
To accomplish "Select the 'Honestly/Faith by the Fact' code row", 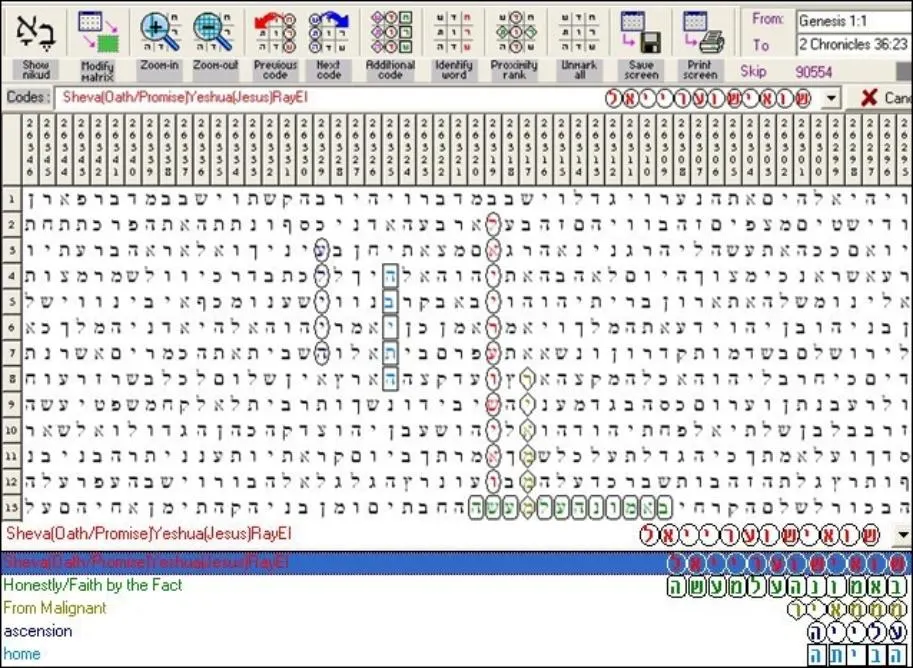I will [x=456, y=586].
